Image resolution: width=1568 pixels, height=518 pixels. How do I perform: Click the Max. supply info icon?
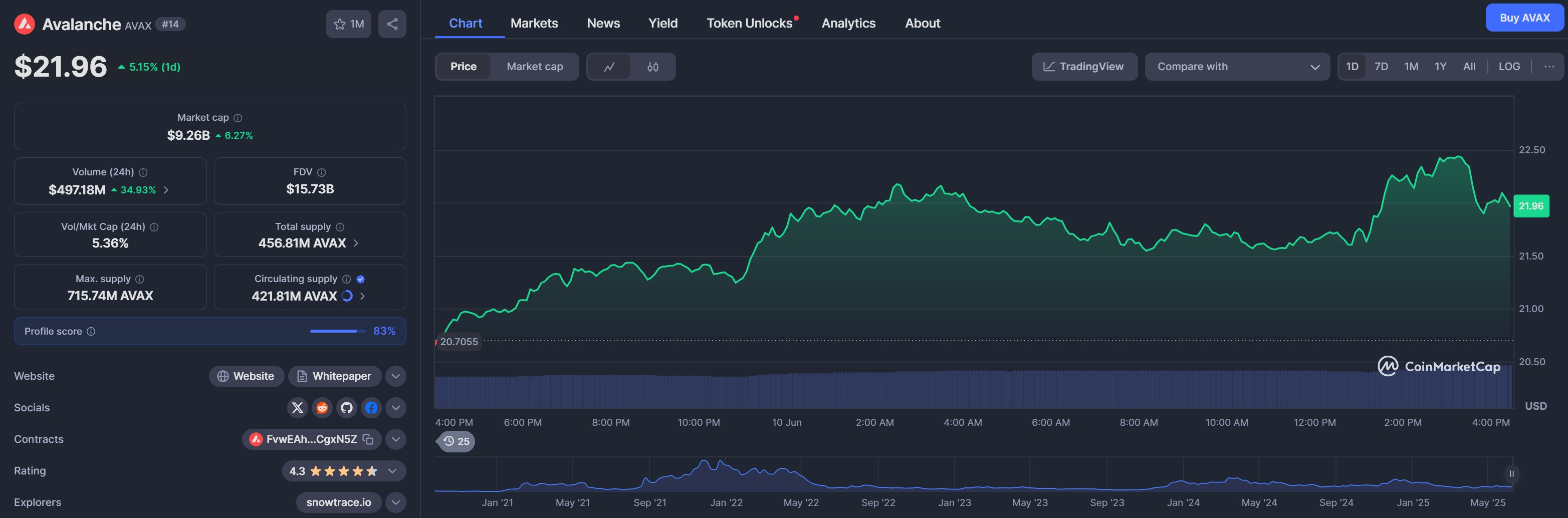click(x=139, y=280)
